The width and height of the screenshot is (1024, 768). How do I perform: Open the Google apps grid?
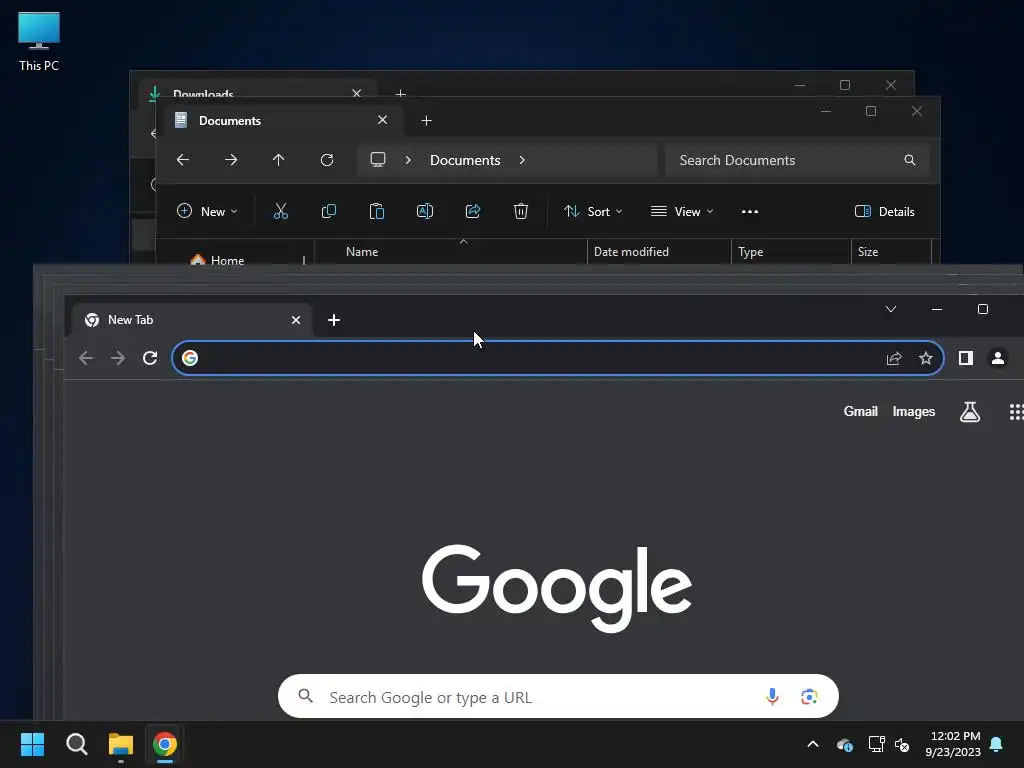pyautogui.click(x=1016, y=411)
